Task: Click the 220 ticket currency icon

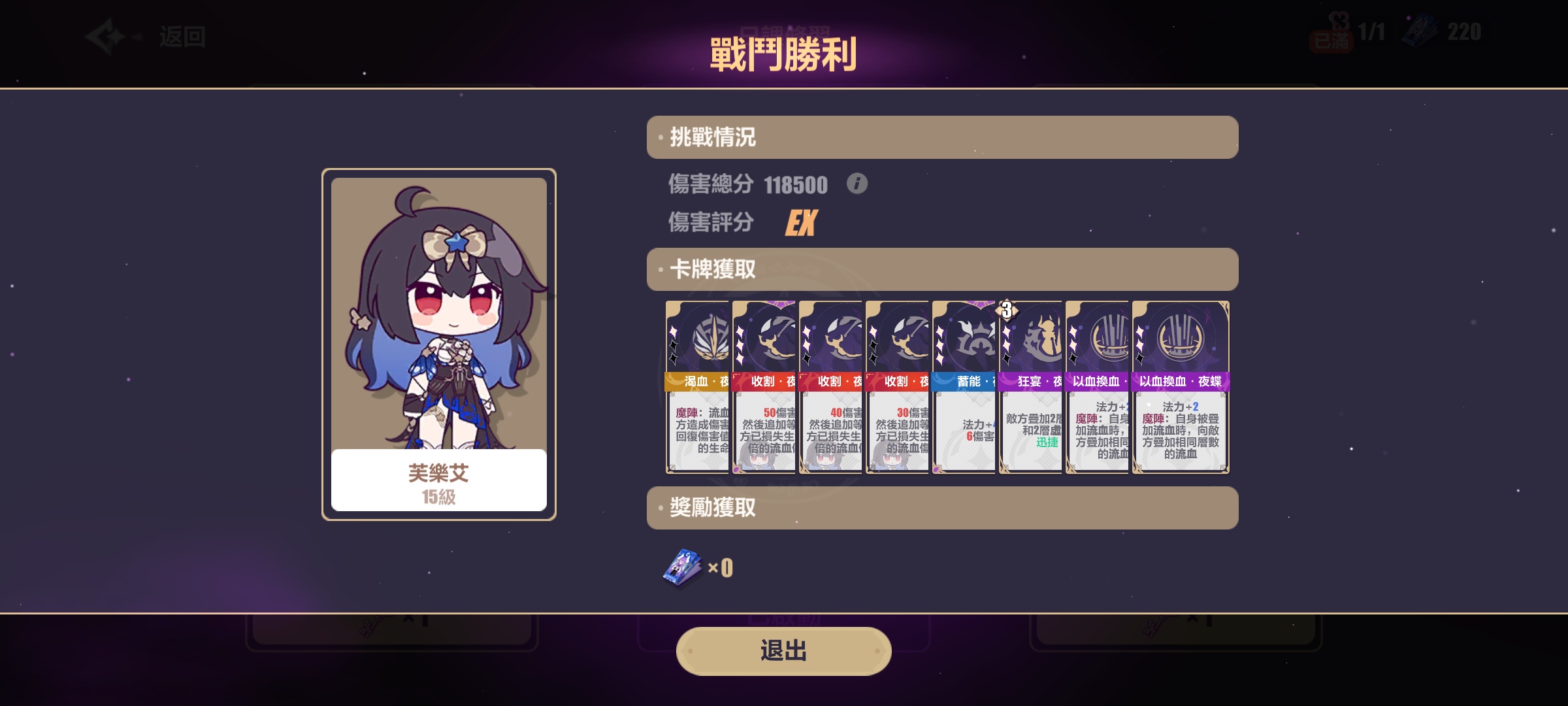Action: click(1422, 31)
